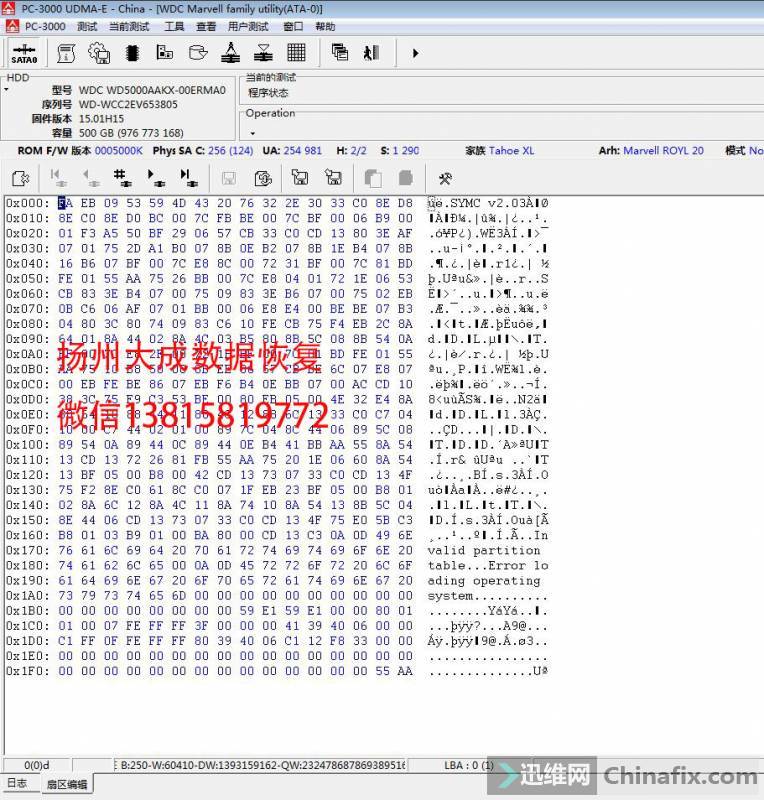Viewport: 764px width, 800px height.
Task: Click the upward heads test icon
Action: coord(230,53)
